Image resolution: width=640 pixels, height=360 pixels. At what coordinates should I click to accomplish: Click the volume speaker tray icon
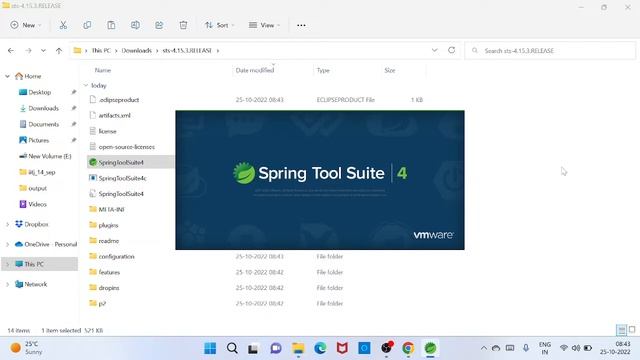click(x=576, y=348)
